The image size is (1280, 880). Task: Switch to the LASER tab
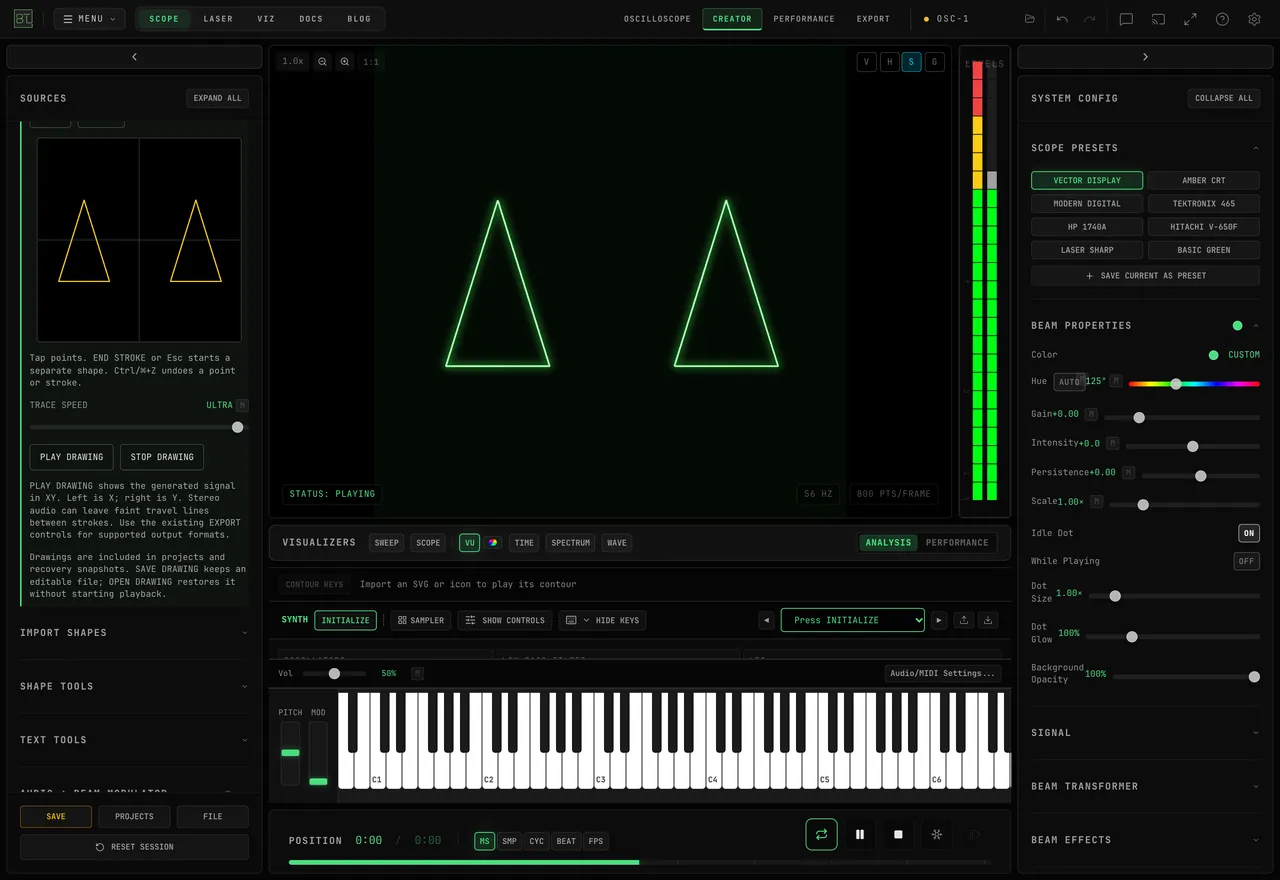coord(218,19)
